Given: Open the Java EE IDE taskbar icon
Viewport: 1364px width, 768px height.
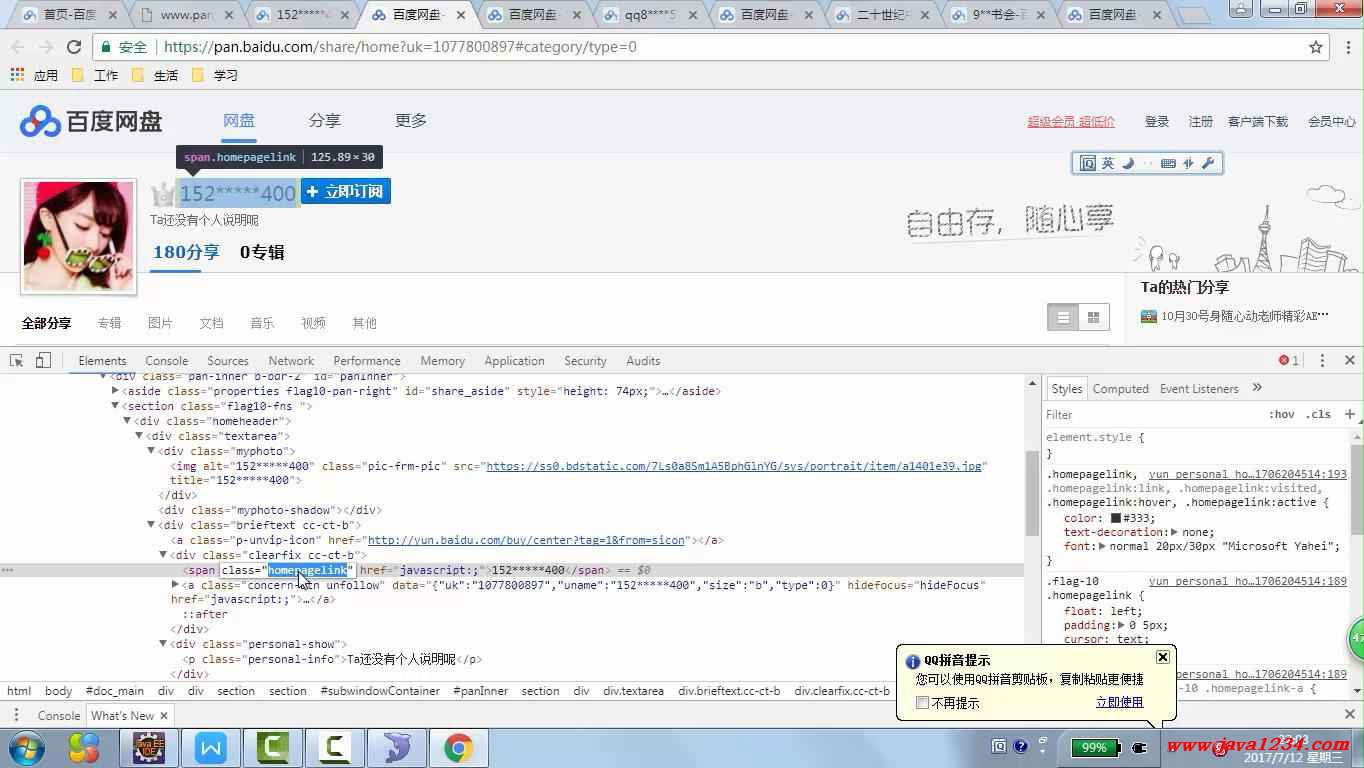Looking at the screenshot, I should pyautogui.click(x=149, y=747).
